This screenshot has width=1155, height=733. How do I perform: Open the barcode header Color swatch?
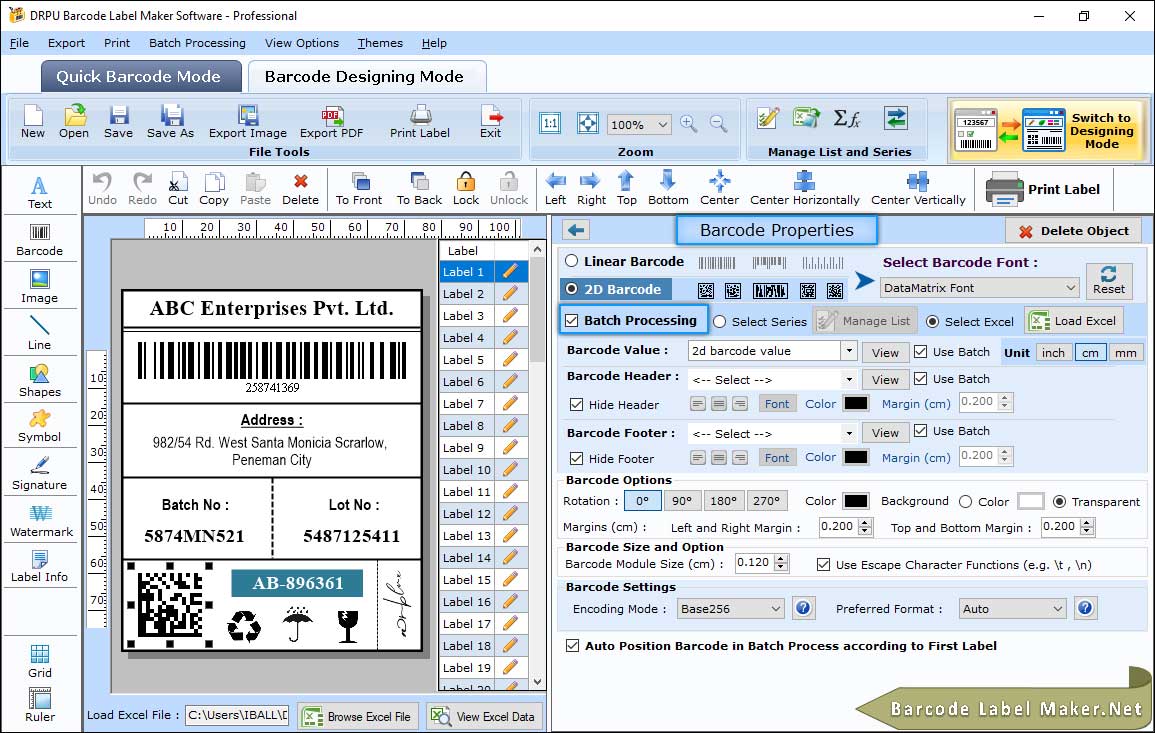855,403
